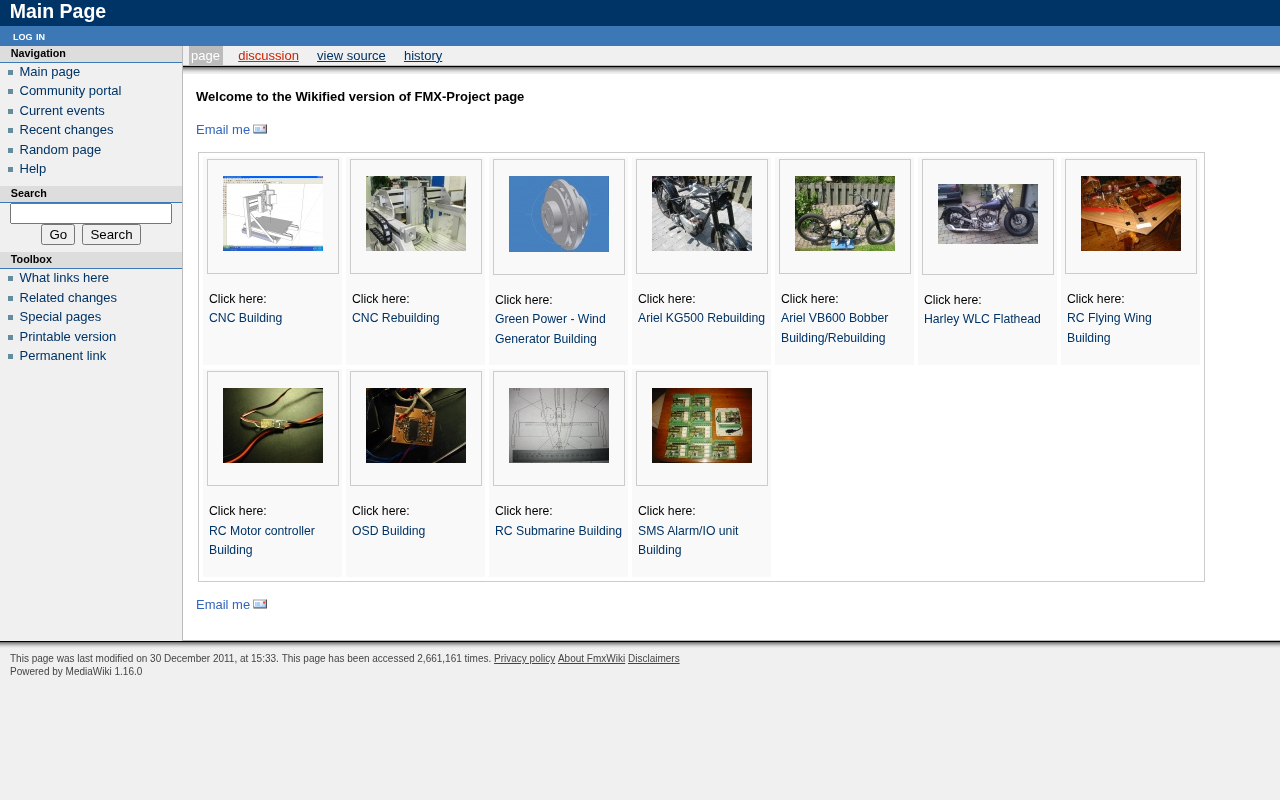Screen dimensions: 1280x800
Task: Select Printable version in Toolbox
Action: tap(67, 337)
